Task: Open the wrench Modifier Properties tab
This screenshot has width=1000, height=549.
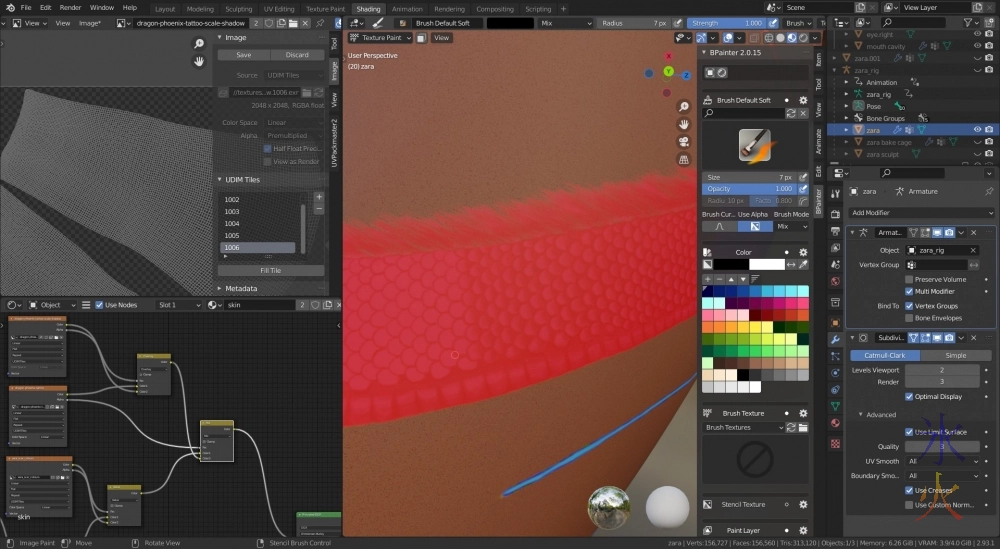Action: coord(835,341)
